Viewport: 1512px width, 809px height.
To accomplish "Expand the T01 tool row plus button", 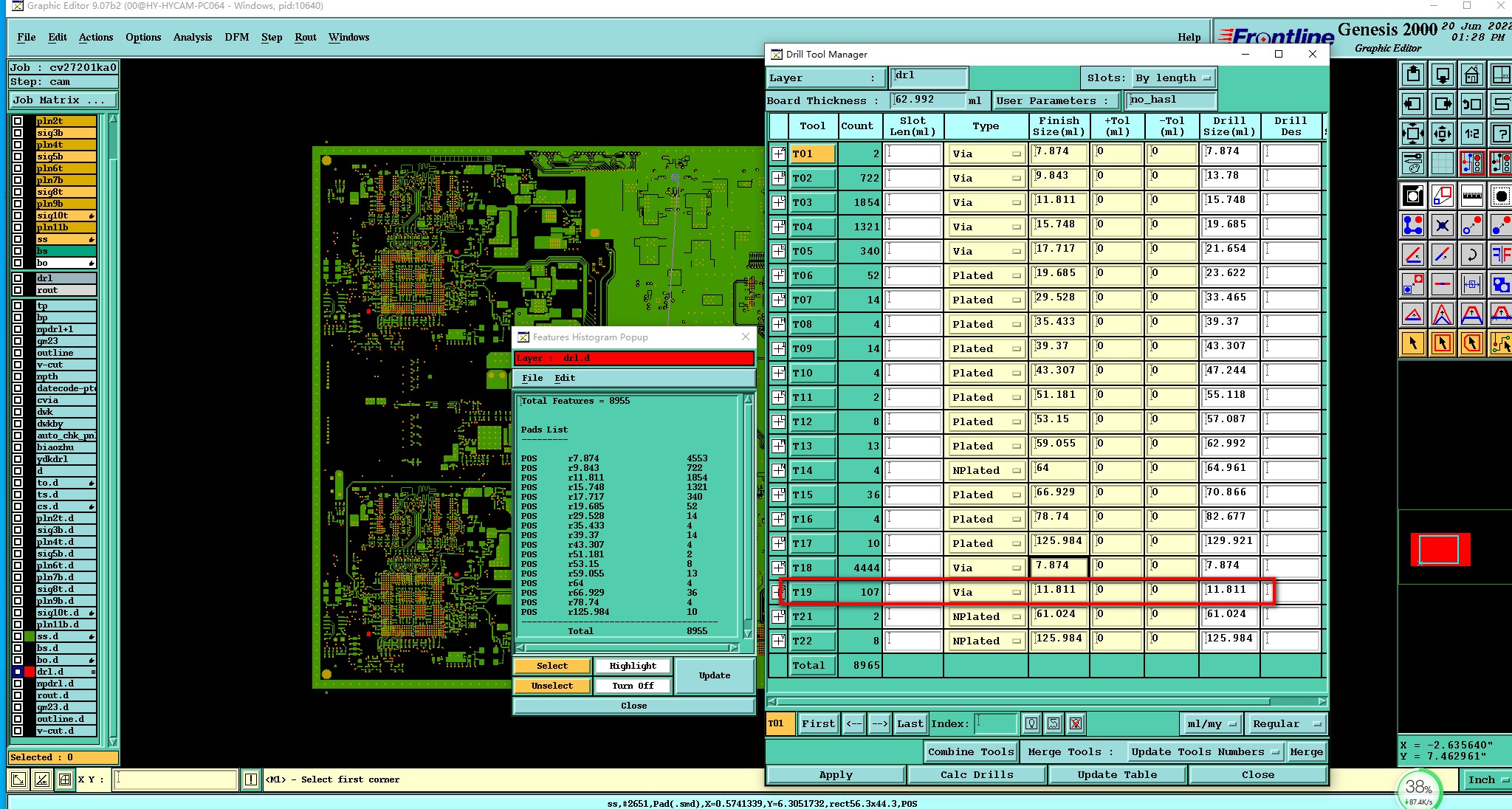I will [x=778, y=154].
